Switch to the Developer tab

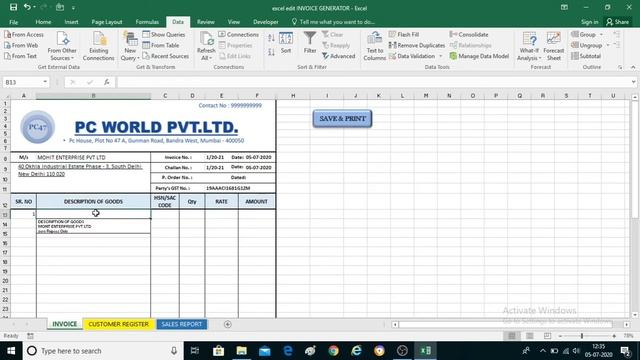pos(266,22)
